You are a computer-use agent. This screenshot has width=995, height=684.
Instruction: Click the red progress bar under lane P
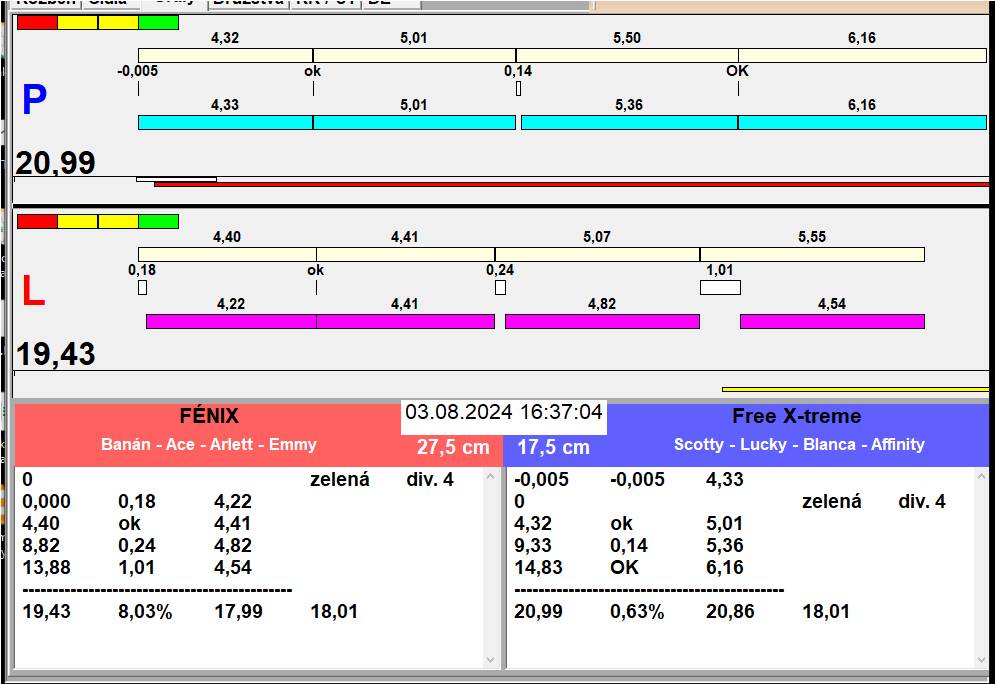570,184
